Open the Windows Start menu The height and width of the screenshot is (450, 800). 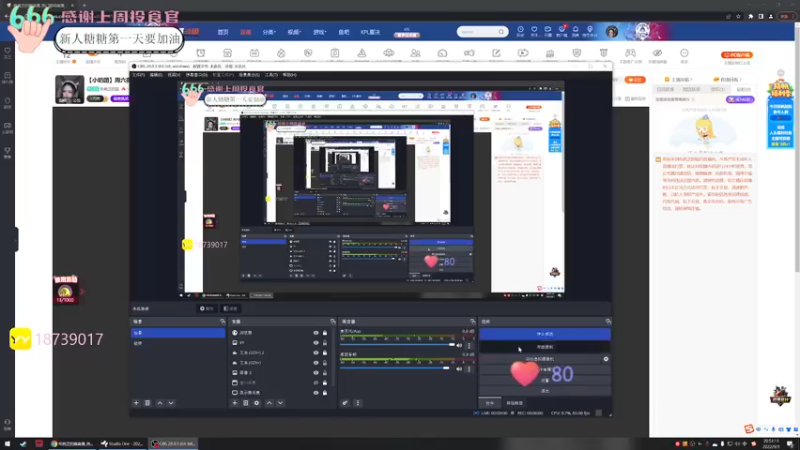[7, 444]
